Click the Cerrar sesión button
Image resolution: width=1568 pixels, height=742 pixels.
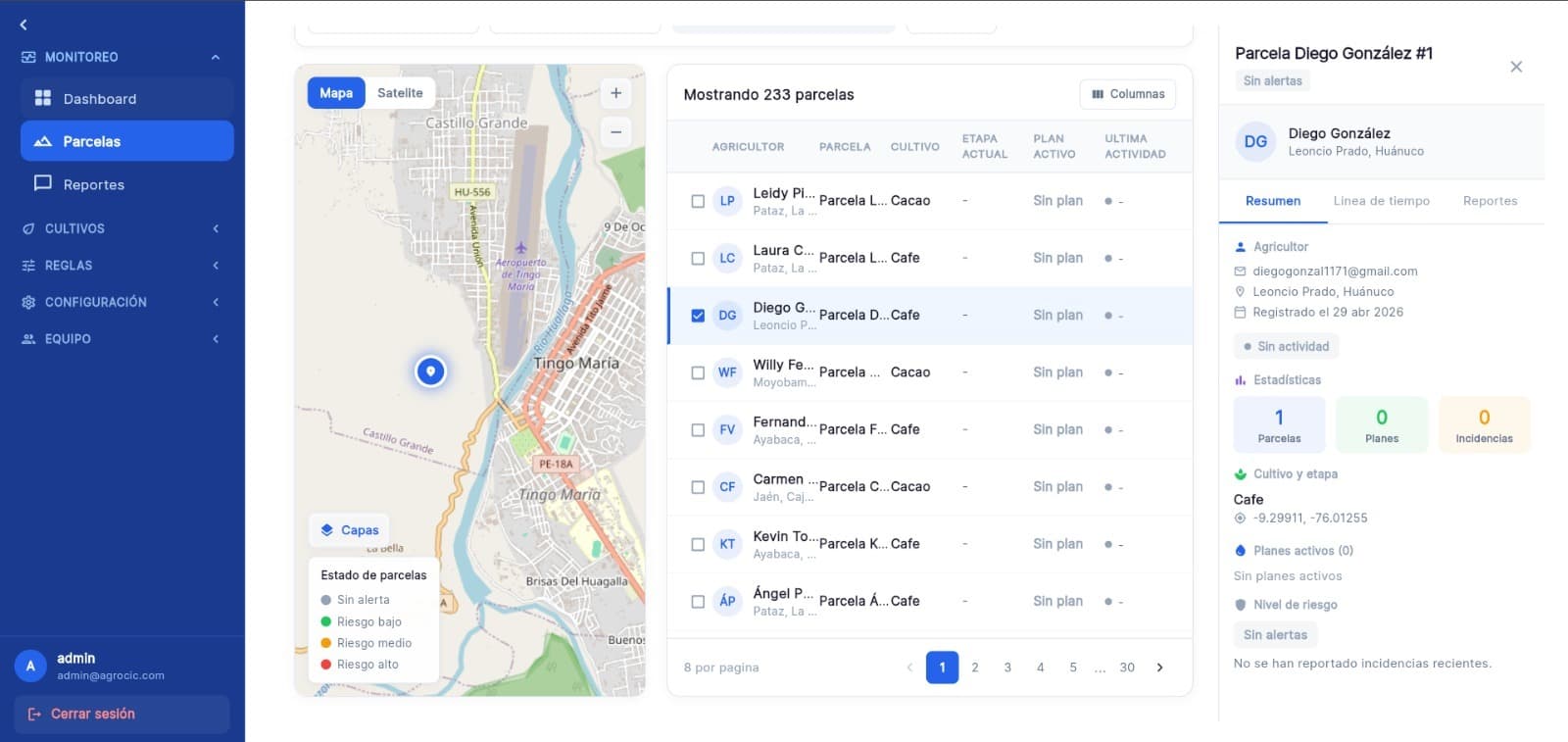click(122, 714)
